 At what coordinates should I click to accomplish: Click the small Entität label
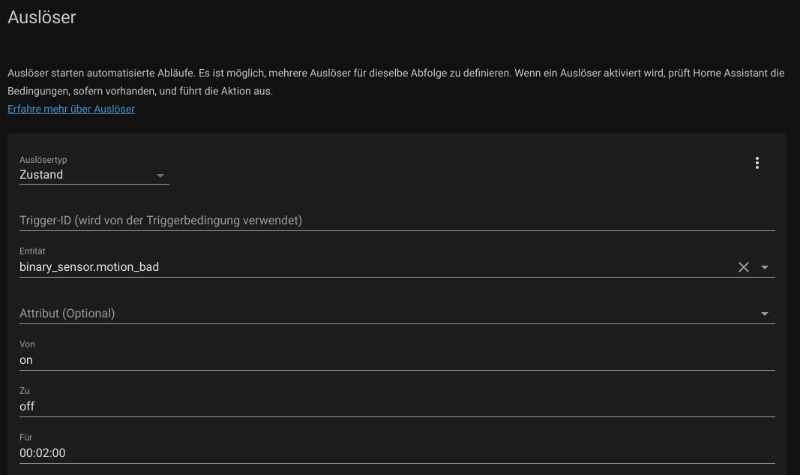[32, 251]
